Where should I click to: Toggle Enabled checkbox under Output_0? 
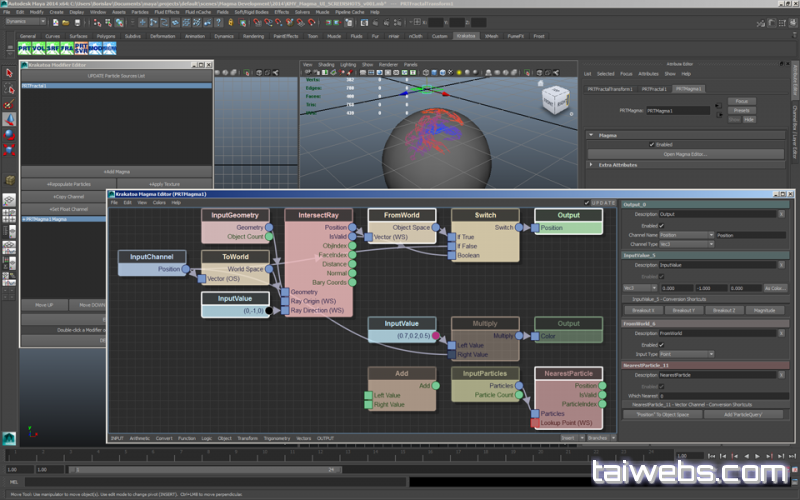tap(661, 225)
